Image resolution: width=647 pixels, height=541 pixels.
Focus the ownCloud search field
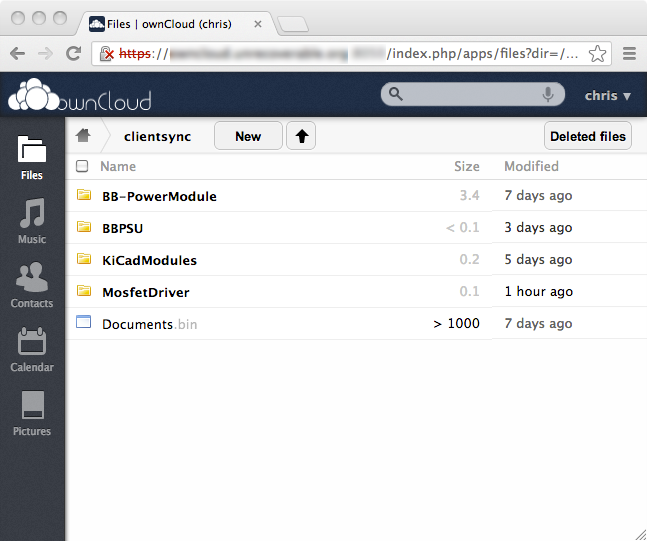472,94
